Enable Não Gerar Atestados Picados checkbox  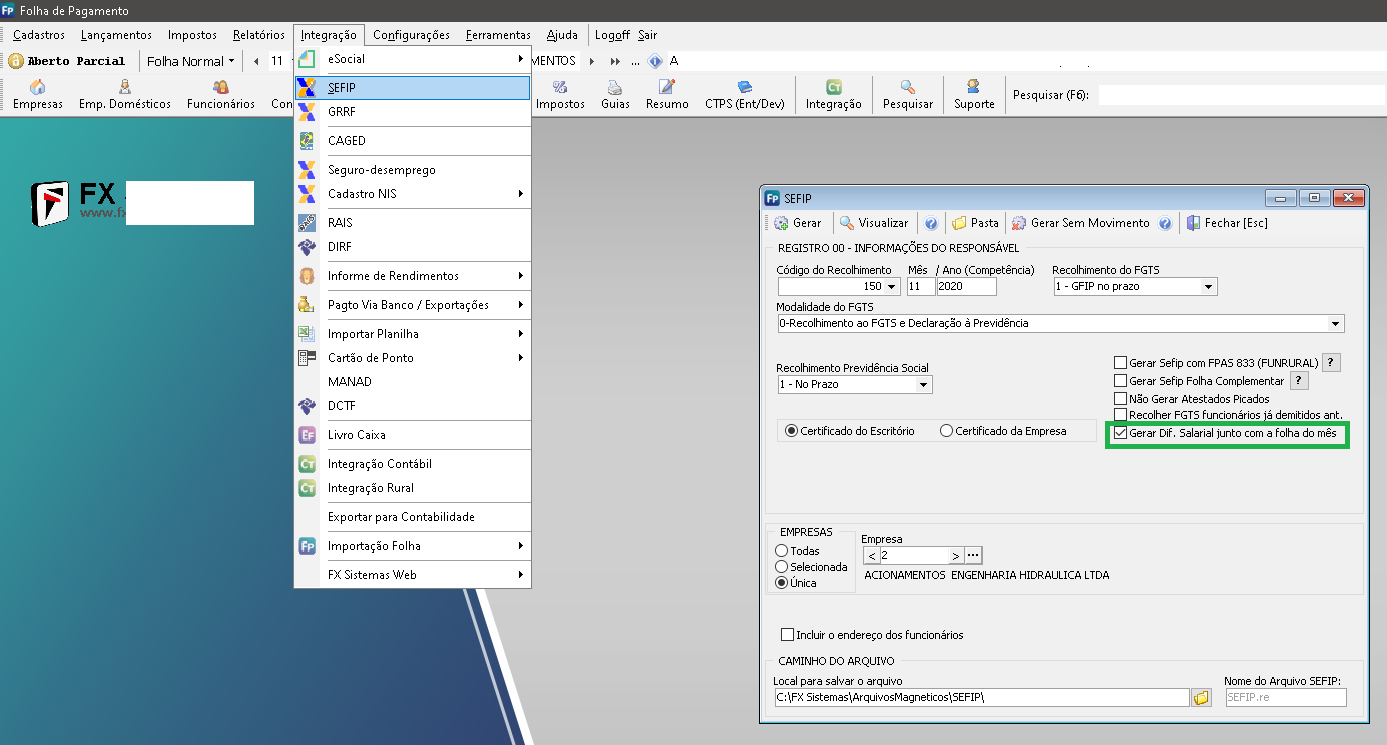click(x=1121, y=398)
